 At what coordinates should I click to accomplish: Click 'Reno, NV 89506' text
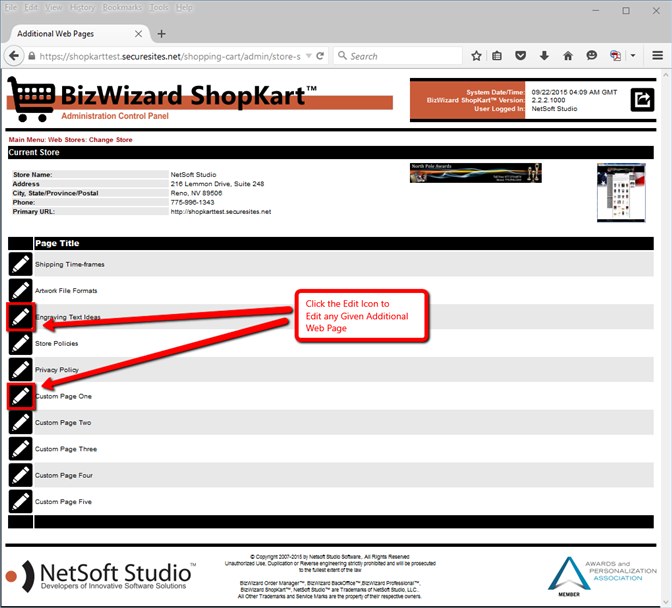coord(196,193)
